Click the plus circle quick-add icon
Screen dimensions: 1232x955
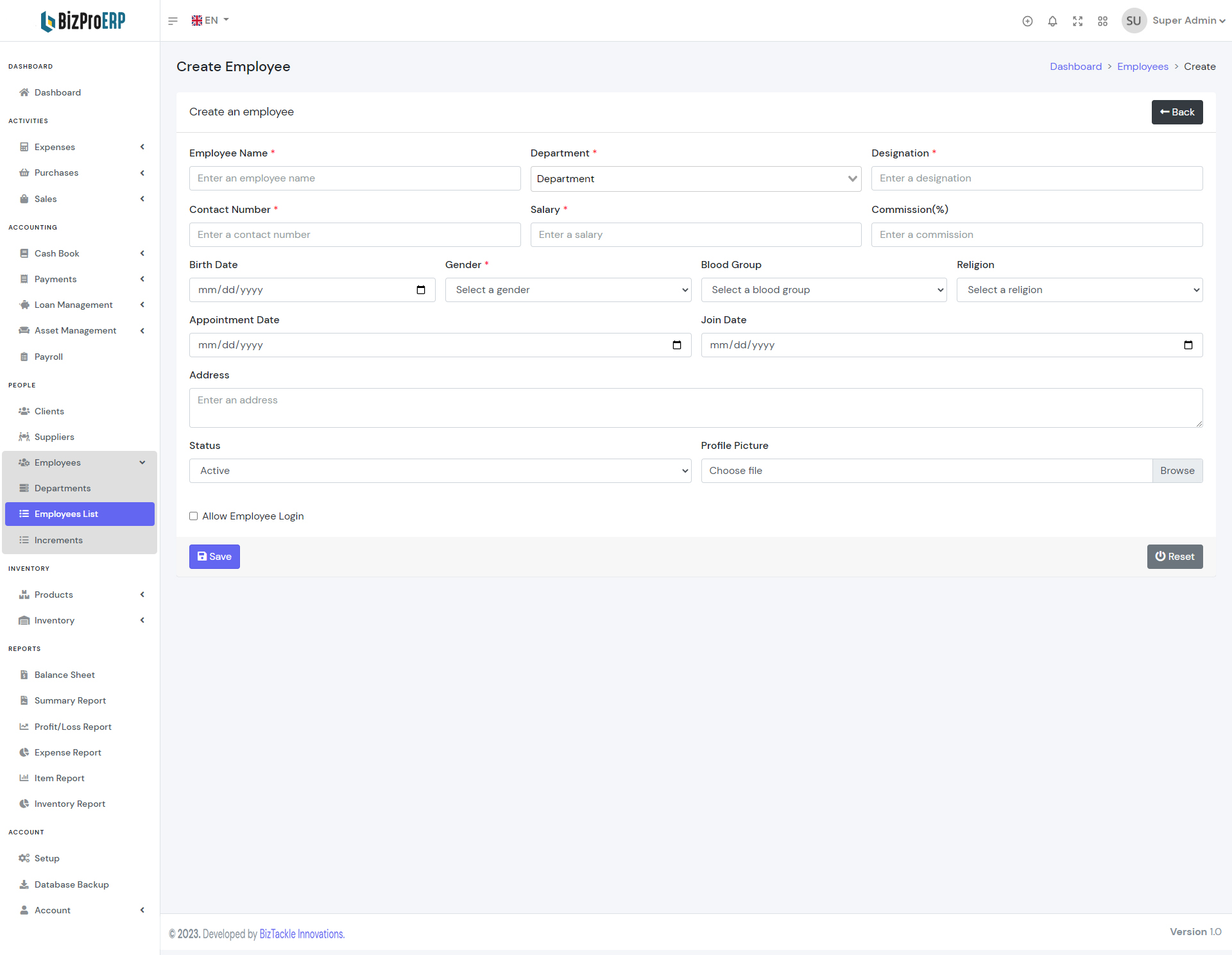click(x=1027, y=21)
